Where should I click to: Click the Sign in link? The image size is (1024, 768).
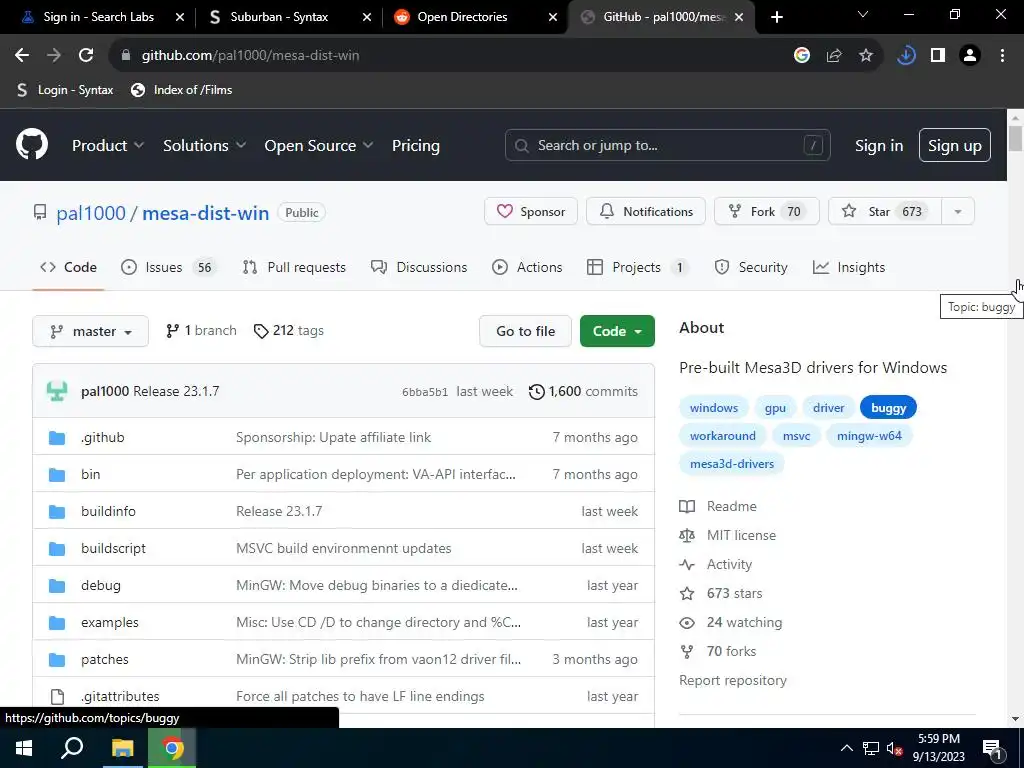tap(879, 146)
